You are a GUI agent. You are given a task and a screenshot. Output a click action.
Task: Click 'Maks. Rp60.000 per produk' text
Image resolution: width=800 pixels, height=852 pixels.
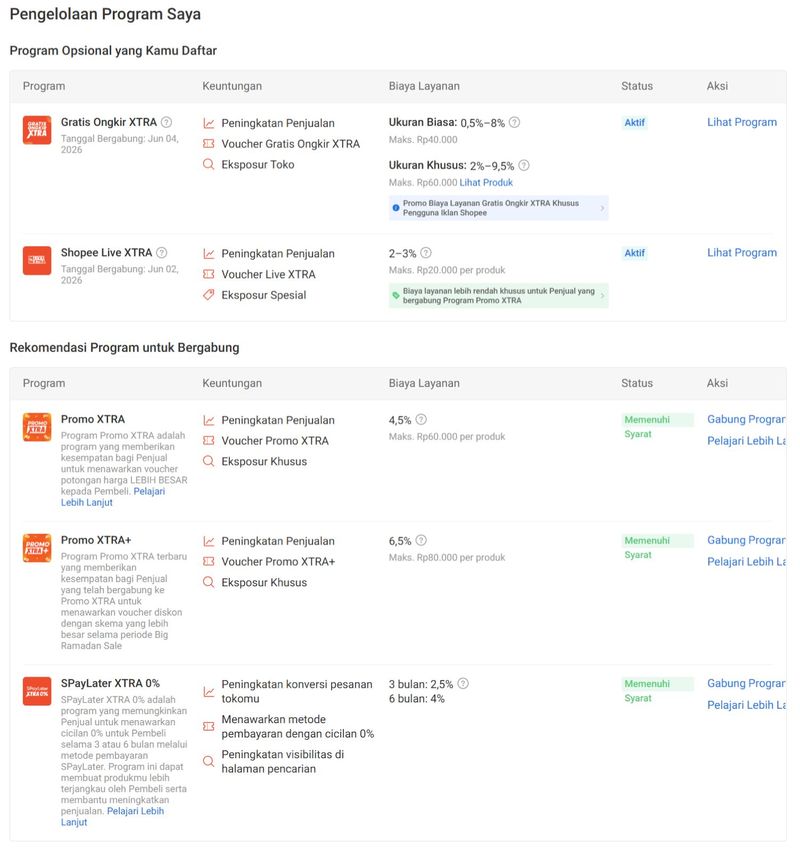point(447,436)
